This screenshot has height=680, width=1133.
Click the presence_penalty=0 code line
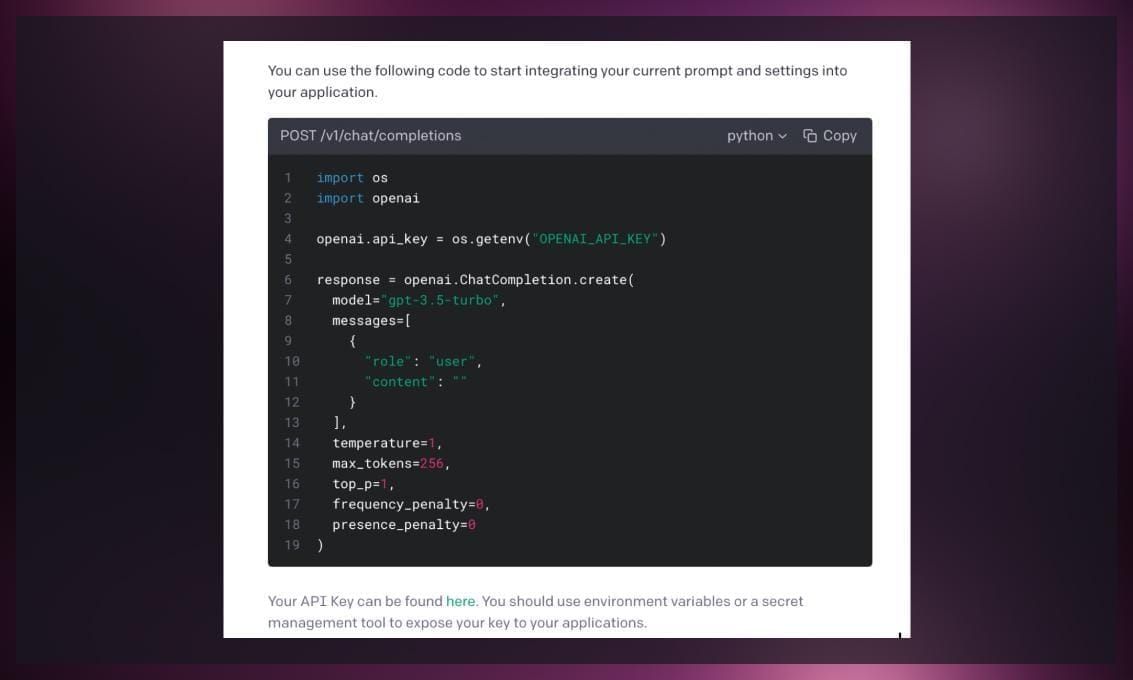click(x=404, y=525)
